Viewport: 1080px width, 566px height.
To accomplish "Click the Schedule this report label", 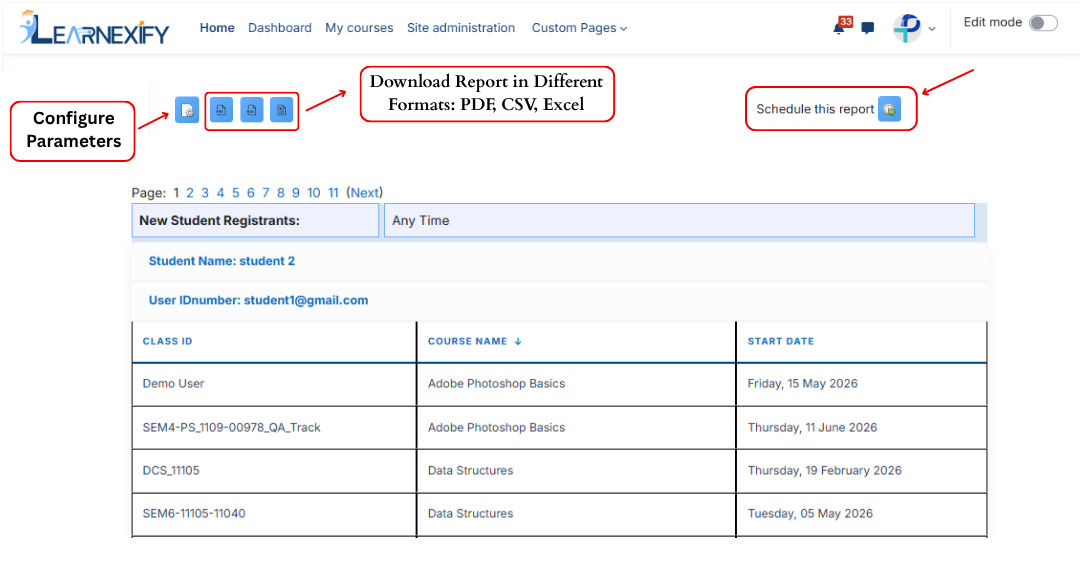I will [815, 109].
